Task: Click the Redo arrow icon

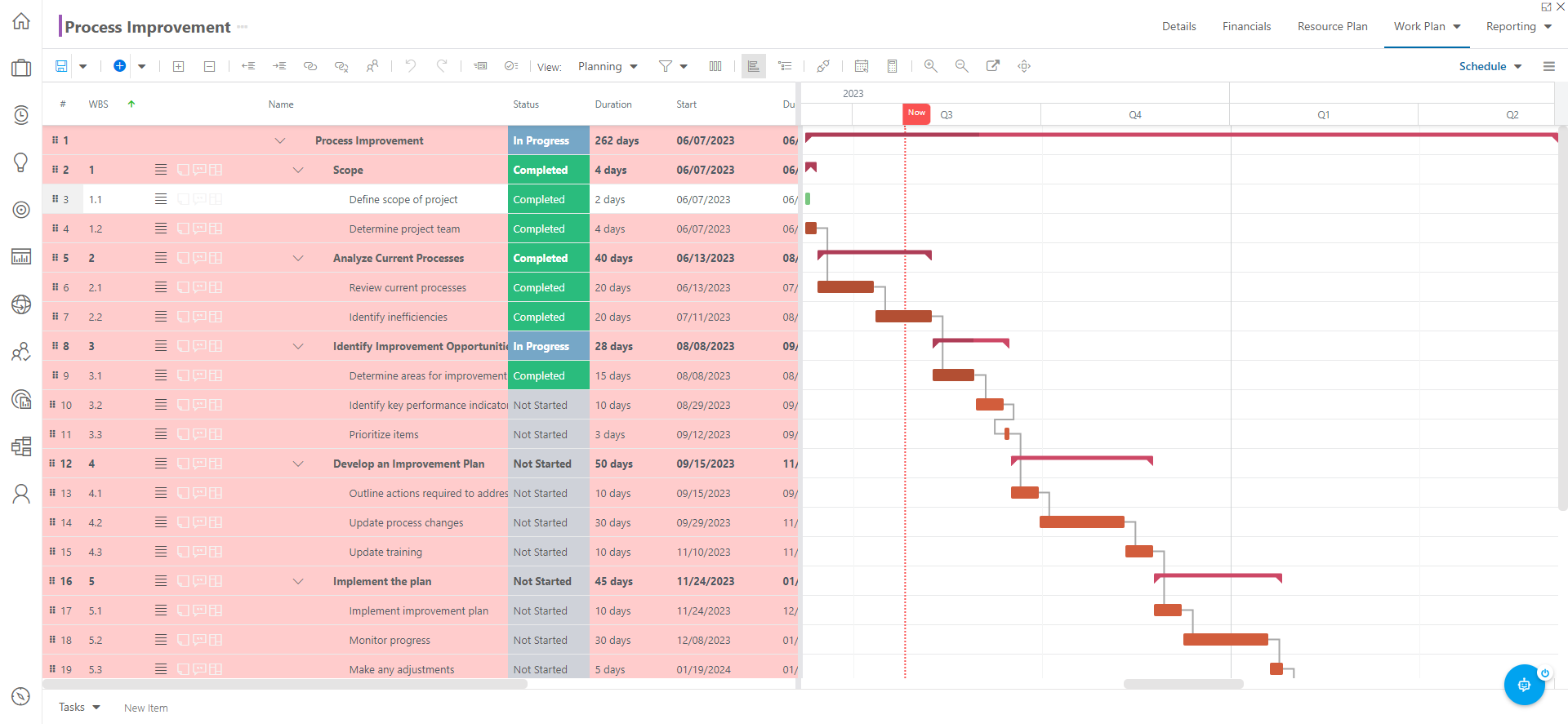Action: [x=442, y=65]
